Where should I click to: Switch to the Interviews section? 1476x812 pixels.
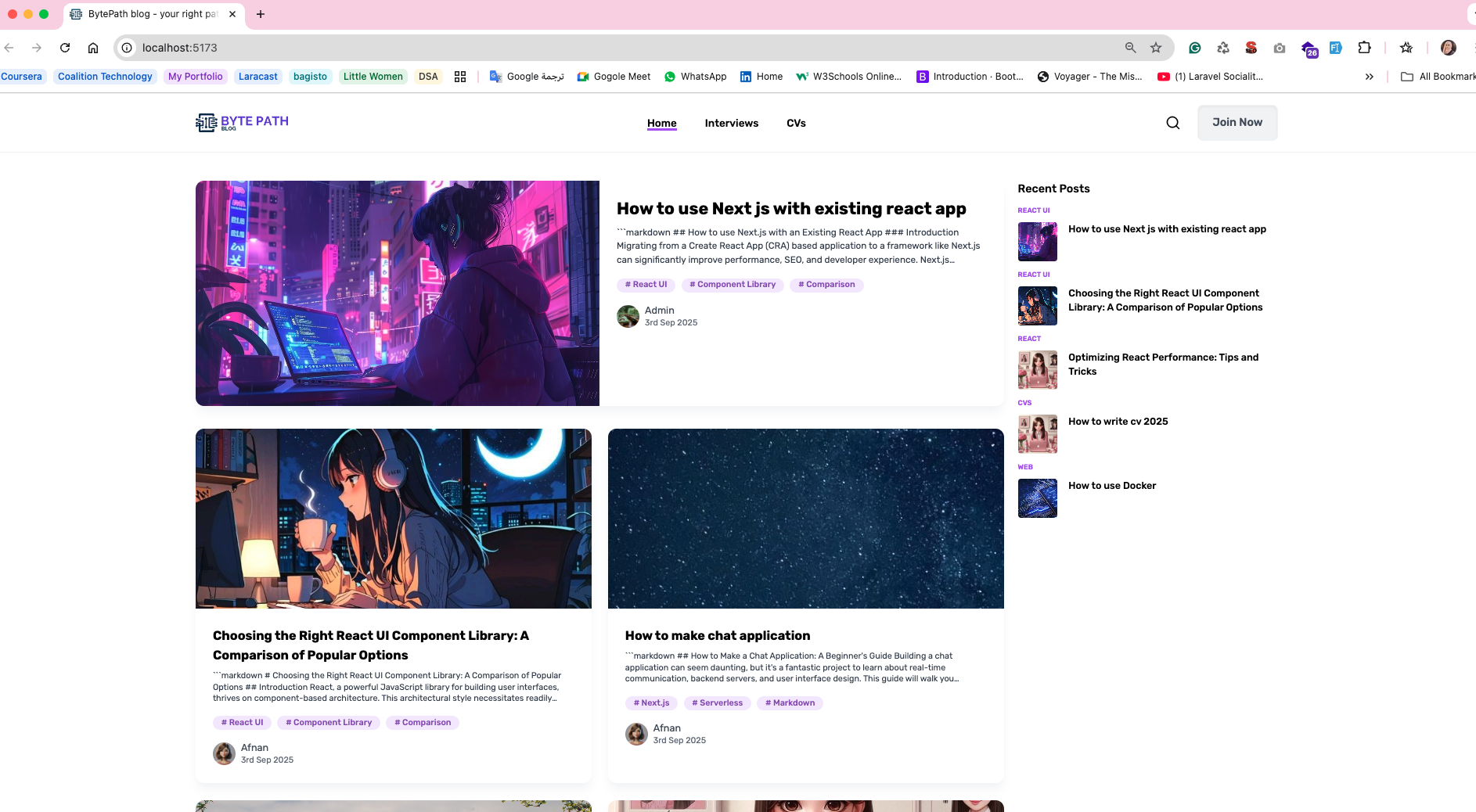[x=731, y=123]
